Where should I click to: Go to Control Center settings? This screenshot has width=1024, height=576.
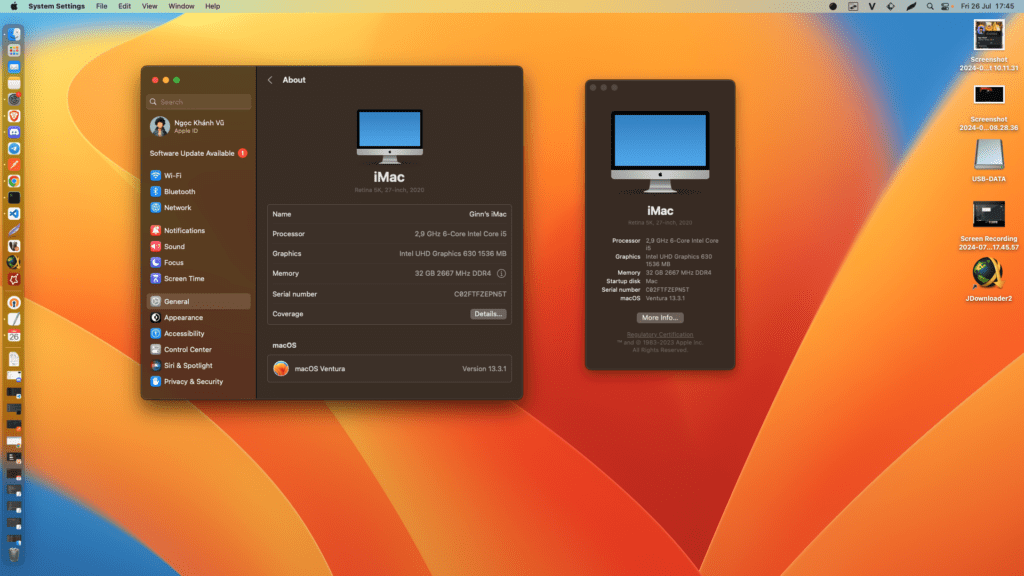pyautogui.click(x=199, y=350)
